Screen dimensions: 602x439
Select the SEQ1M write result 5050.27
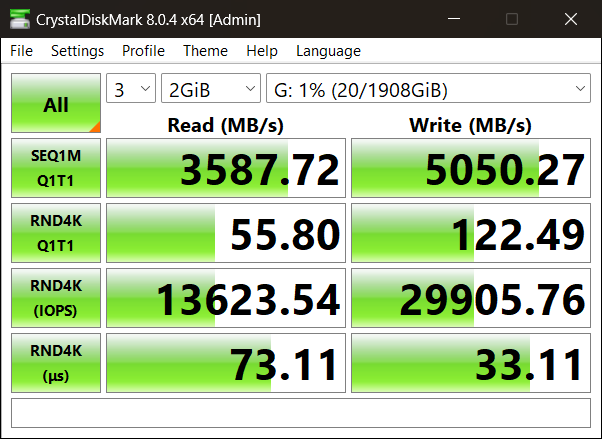point(471,168)
